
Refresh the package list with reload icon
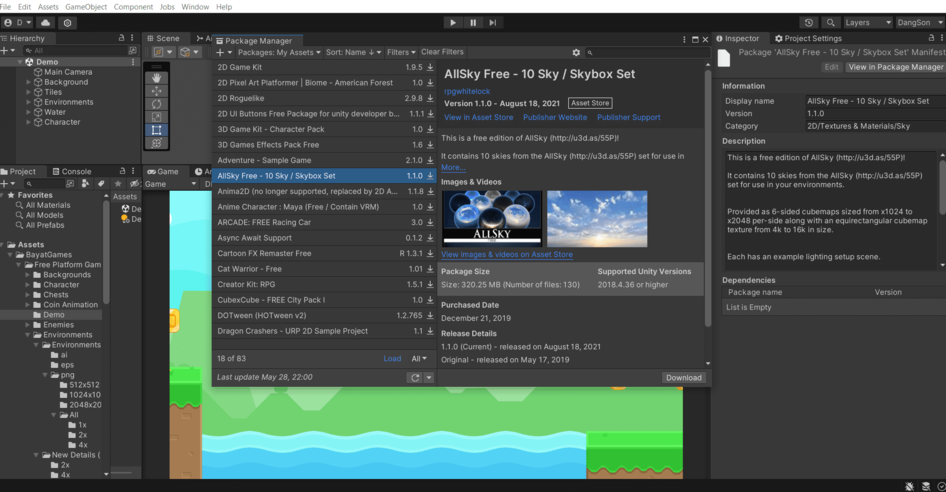coord(415,378)
